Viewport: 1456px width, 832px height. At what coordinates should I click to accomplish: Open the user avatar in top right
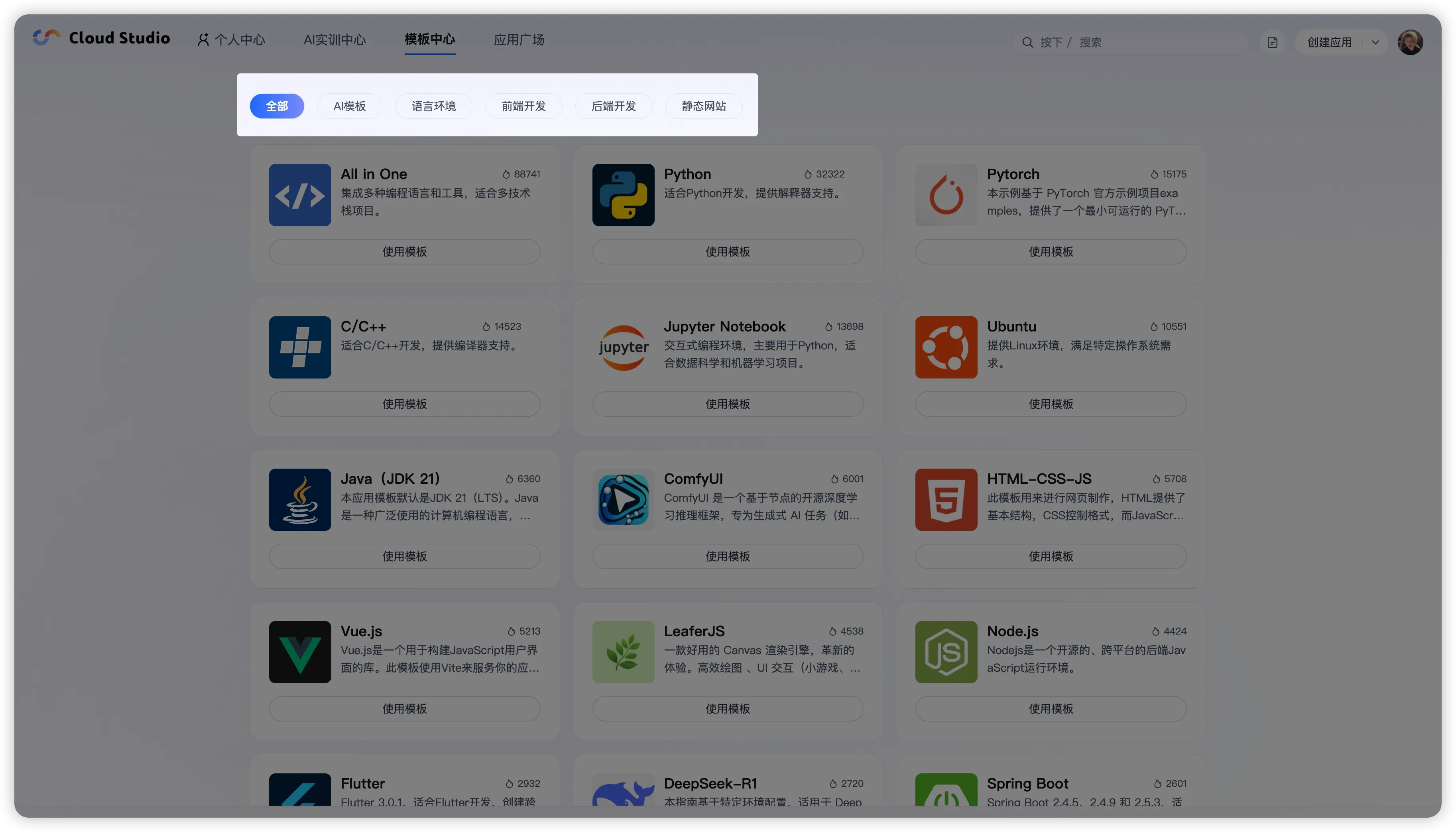click(x=1410, y=42)
